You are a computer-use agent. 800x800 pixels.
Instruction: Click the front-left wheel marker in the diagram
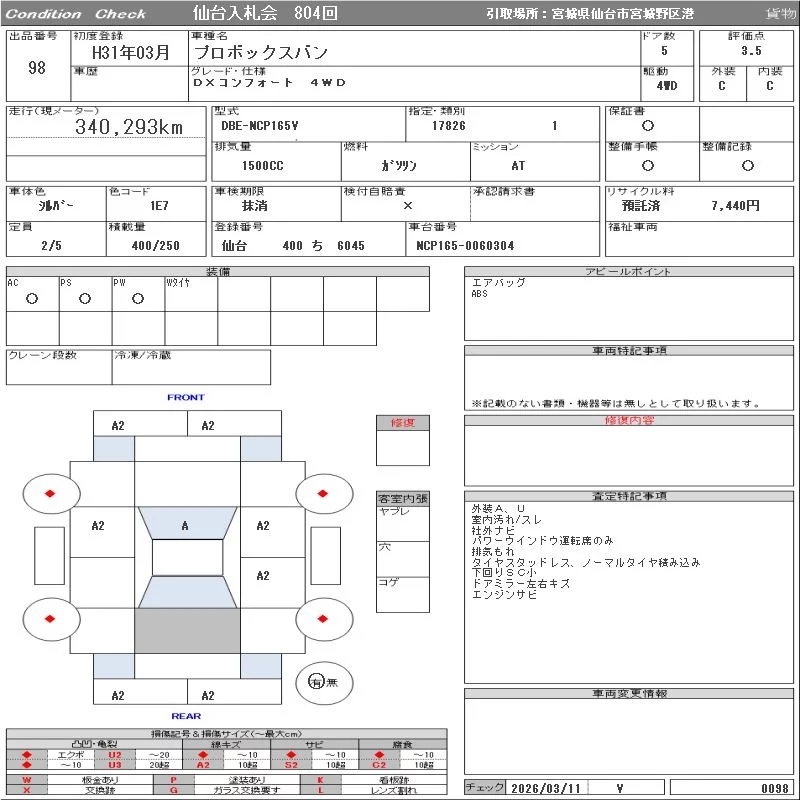click(50, 493)
